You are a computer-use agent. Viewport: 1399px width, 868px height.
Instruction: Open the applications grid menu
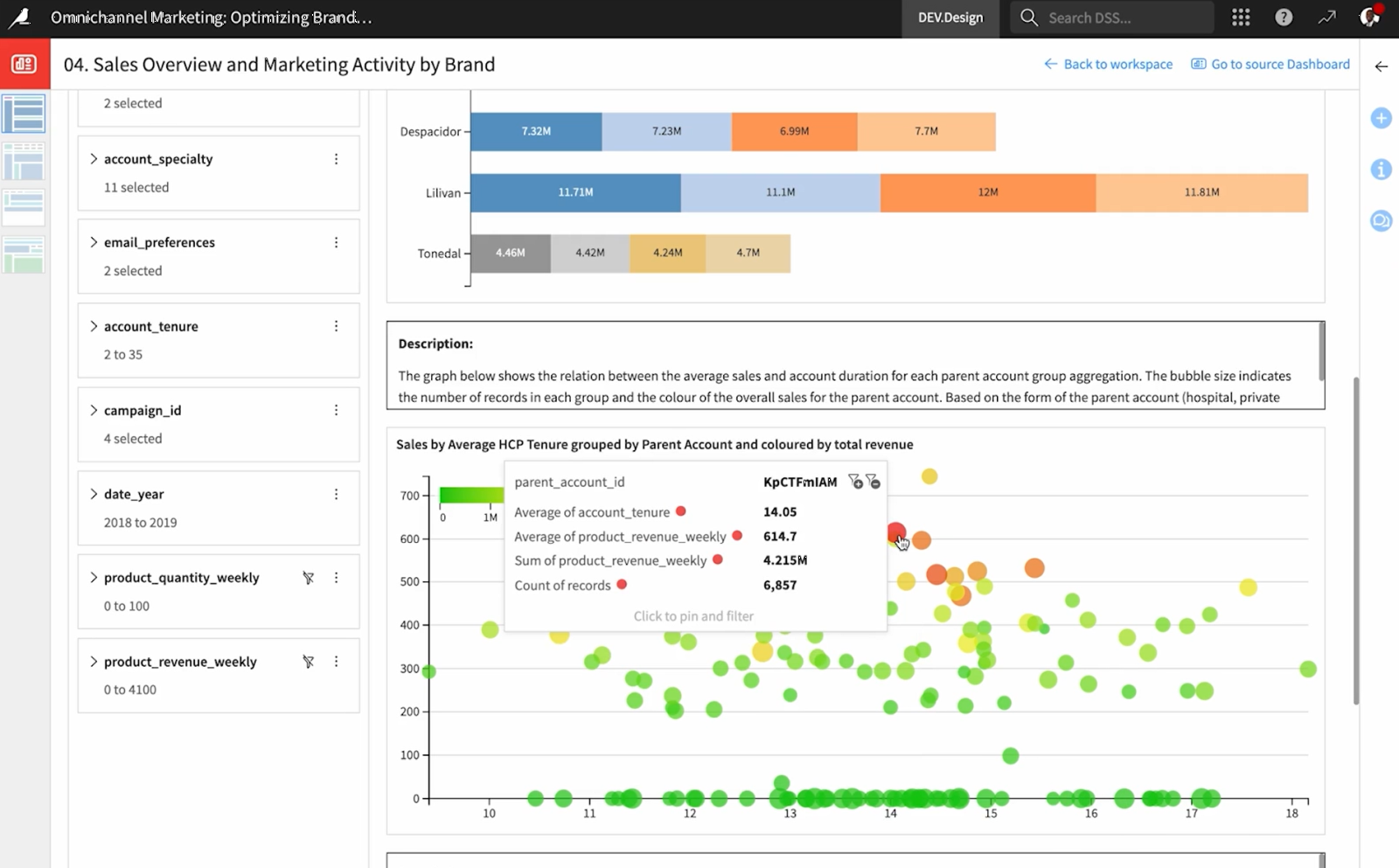click(x=1240, y=17)
